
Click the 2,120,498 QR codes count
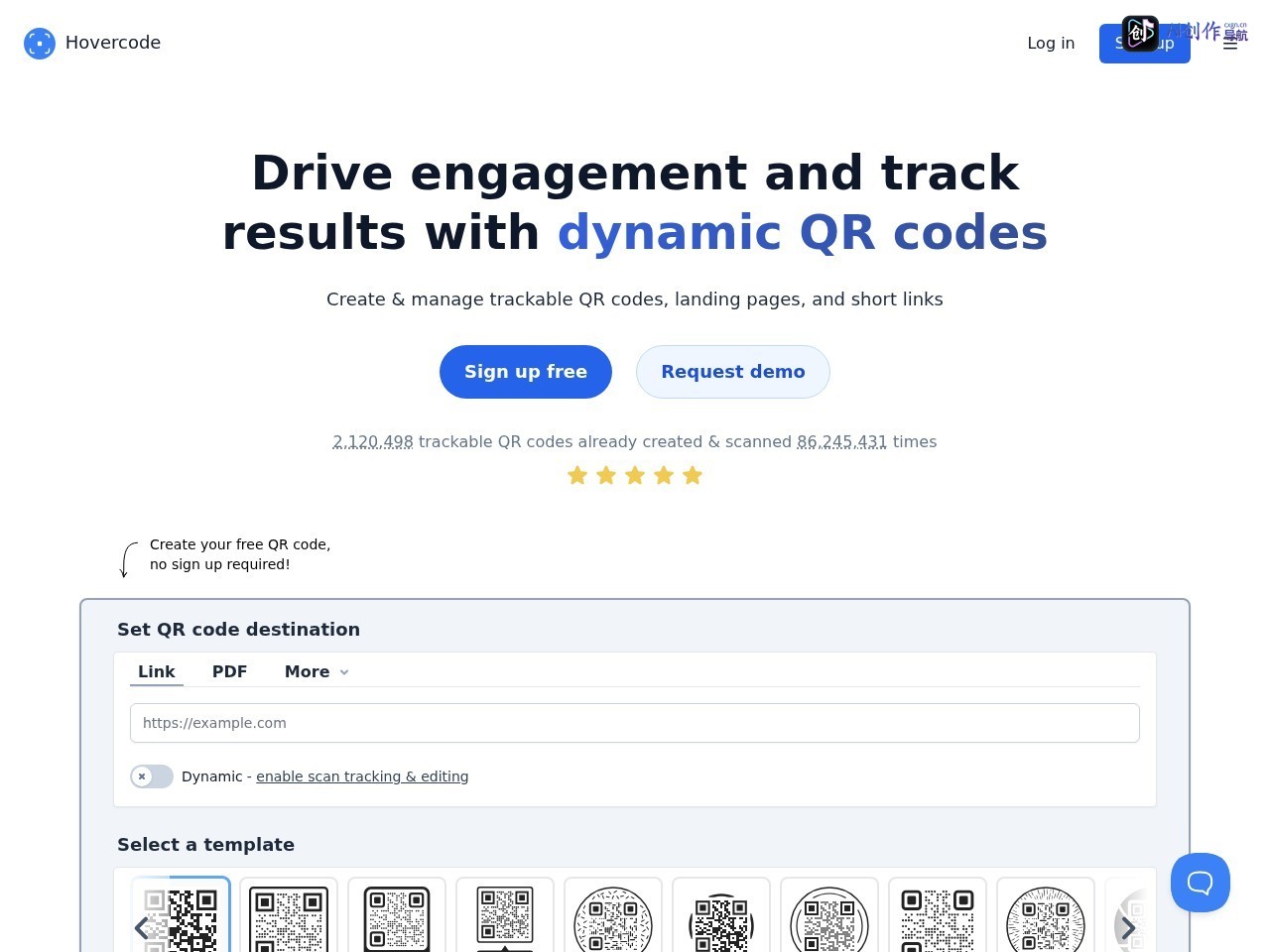coord(373,442)
